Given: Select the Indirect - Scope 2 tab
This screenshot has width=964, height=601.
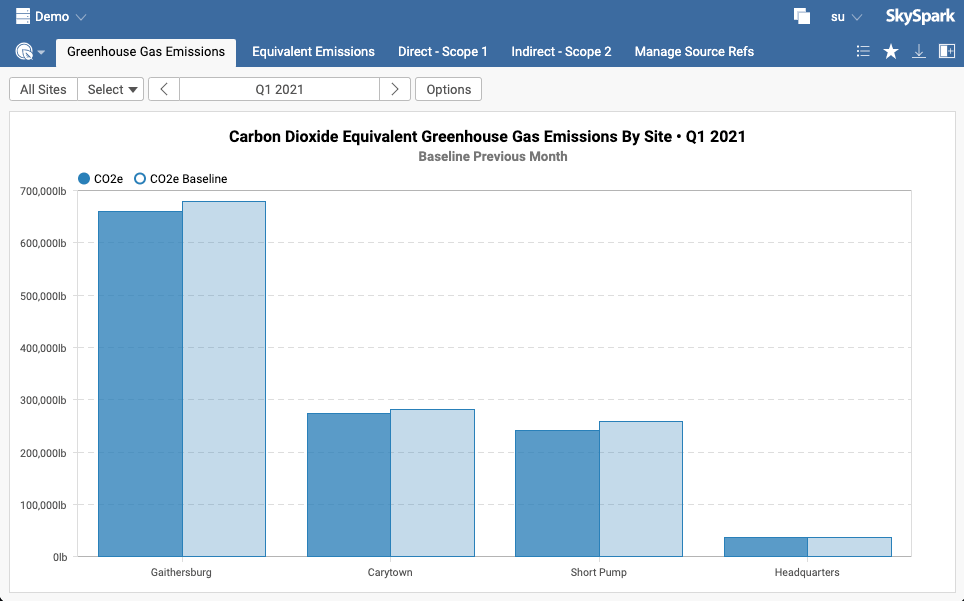Looking at the screenshot, I should [x=561, y=52].
